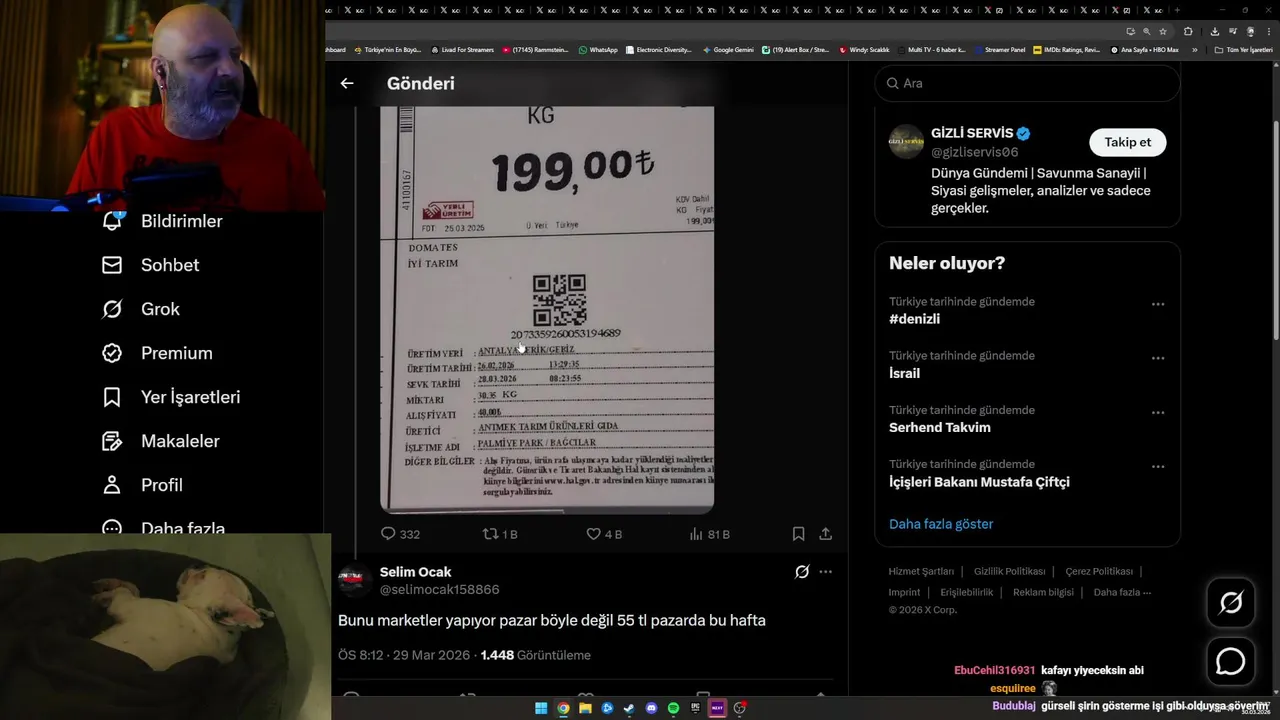Open Chrome extensions puzzle icon

(x=1188, y=31)
